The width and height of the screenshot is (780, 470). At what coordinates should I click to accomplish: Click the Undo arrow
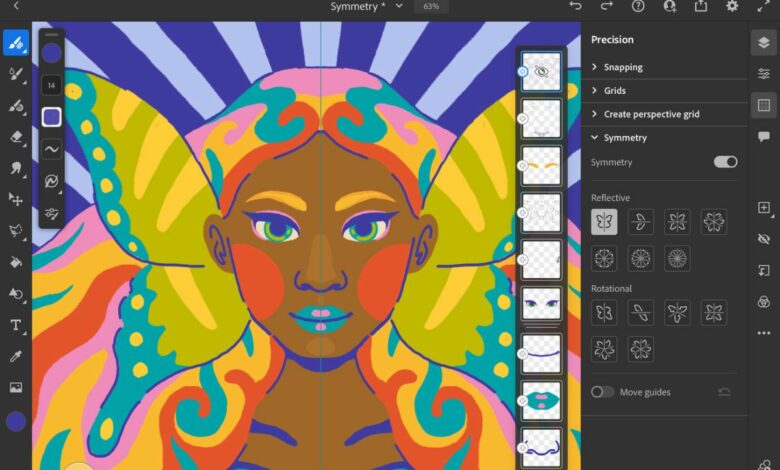coord(575,6)
